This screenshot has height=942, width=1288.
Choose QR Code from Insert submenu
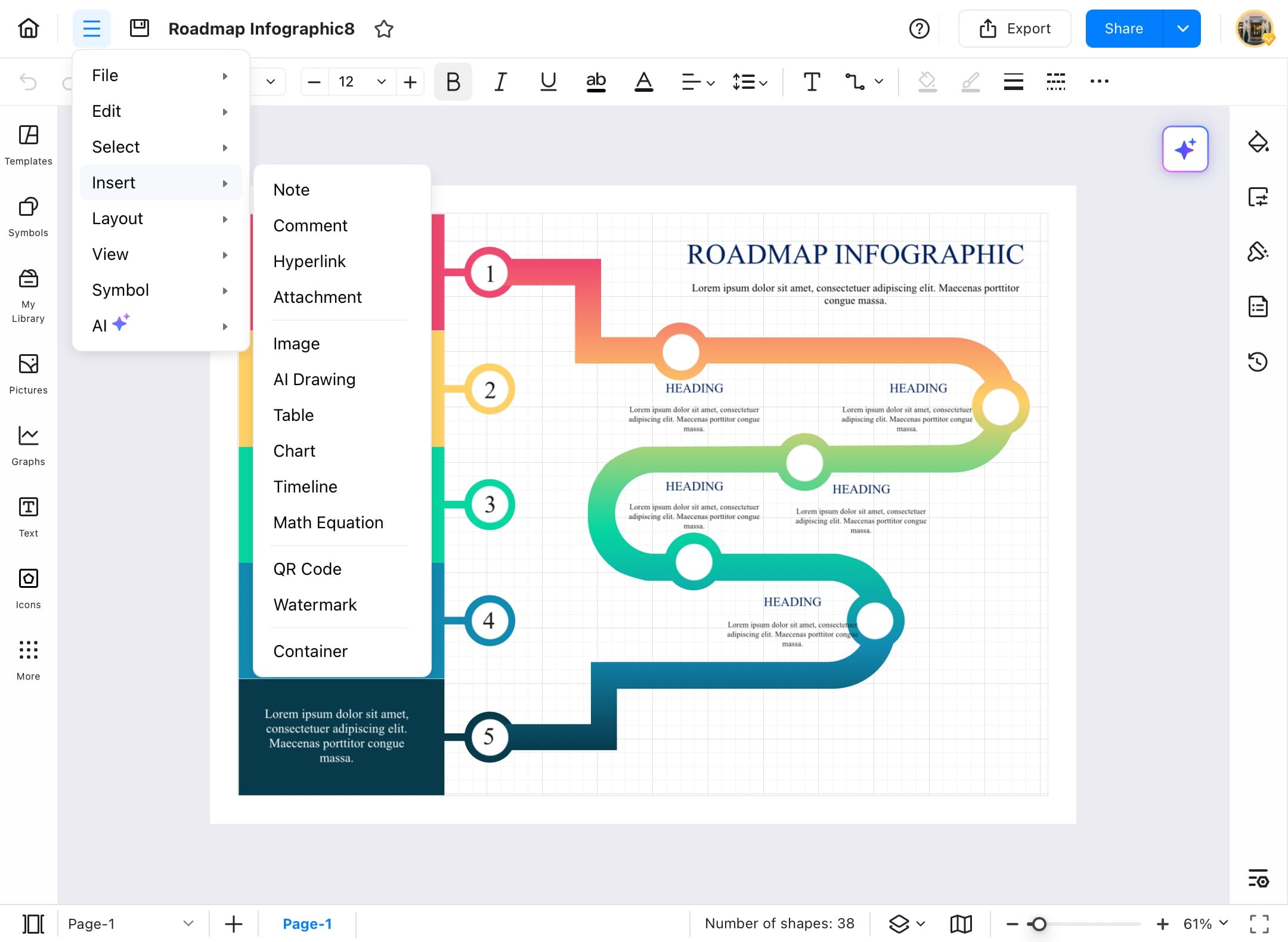pyautogui.click(x=307, y=569)
